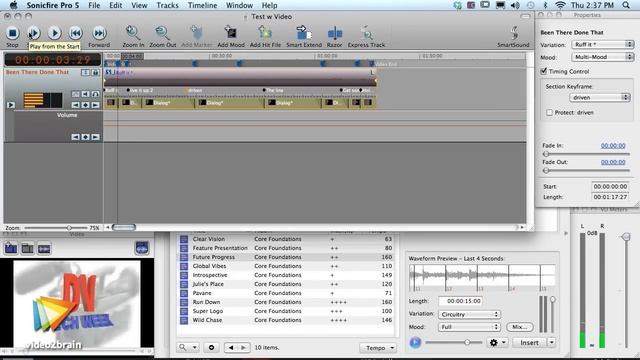Click the Zoom Out magnifier icon

click(x=162, y=33)
